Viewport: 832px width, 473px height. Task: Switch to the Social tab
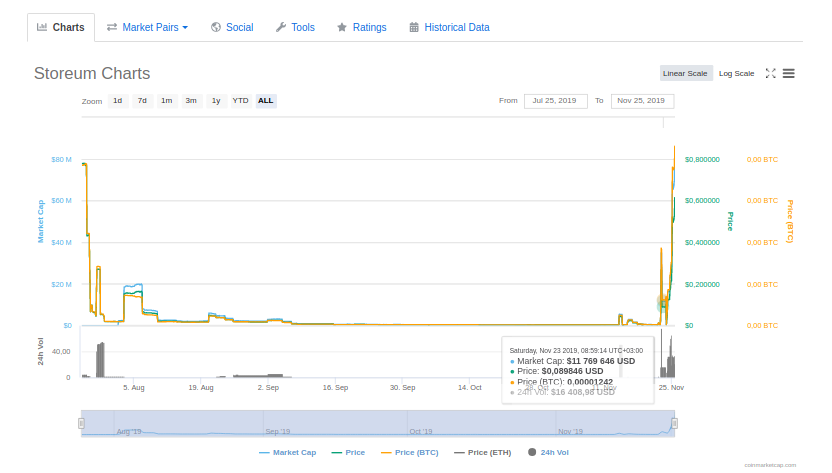point(232,28)
